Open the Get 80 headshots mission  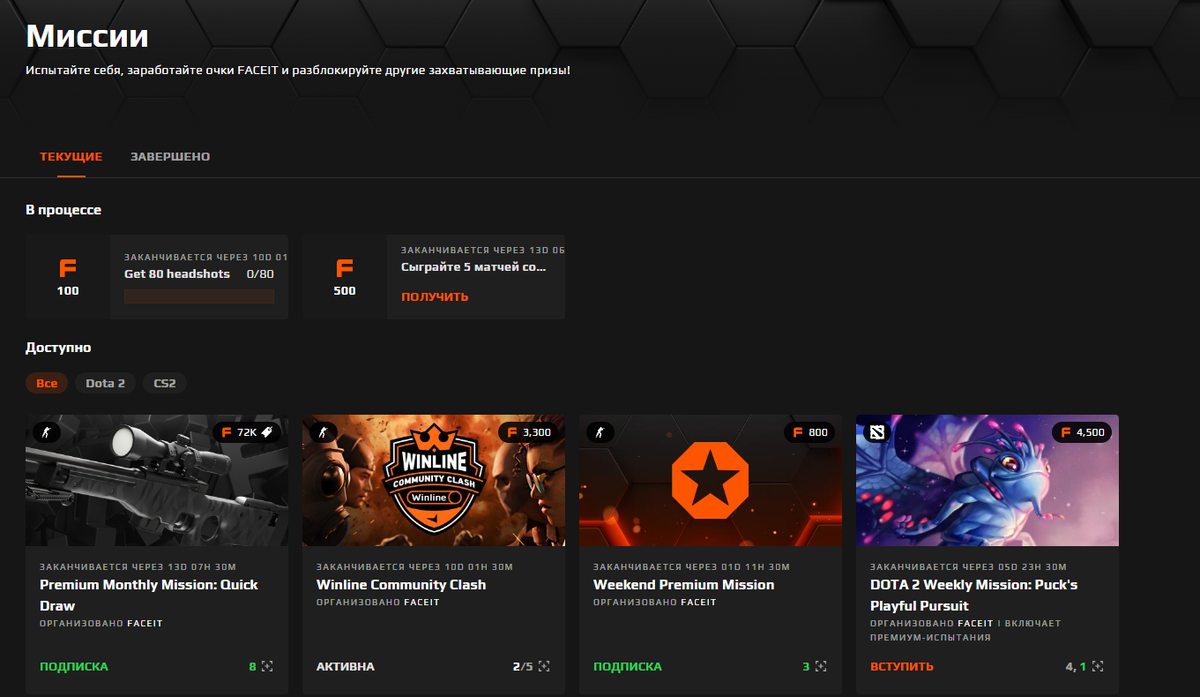point(177,274)
